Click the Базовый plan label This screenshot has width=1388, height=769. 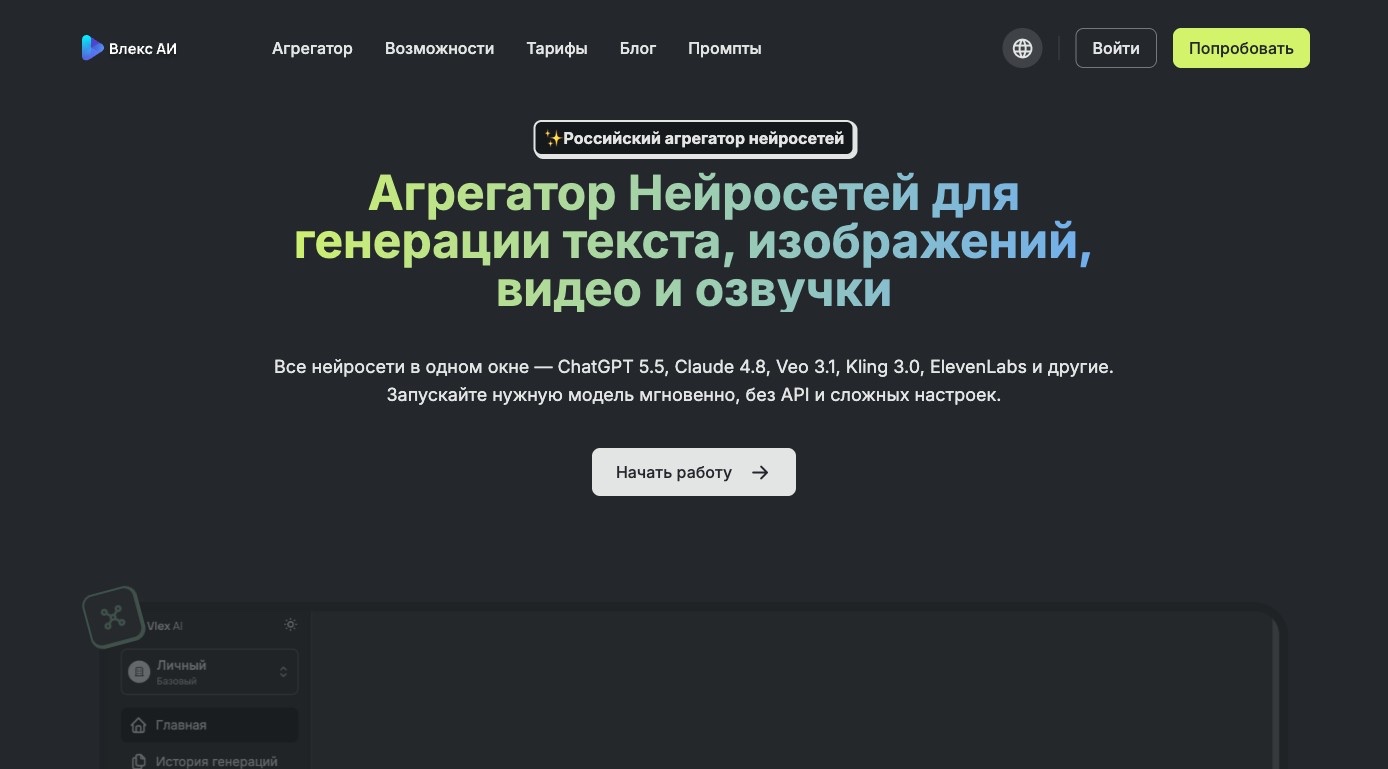[177, 682]
